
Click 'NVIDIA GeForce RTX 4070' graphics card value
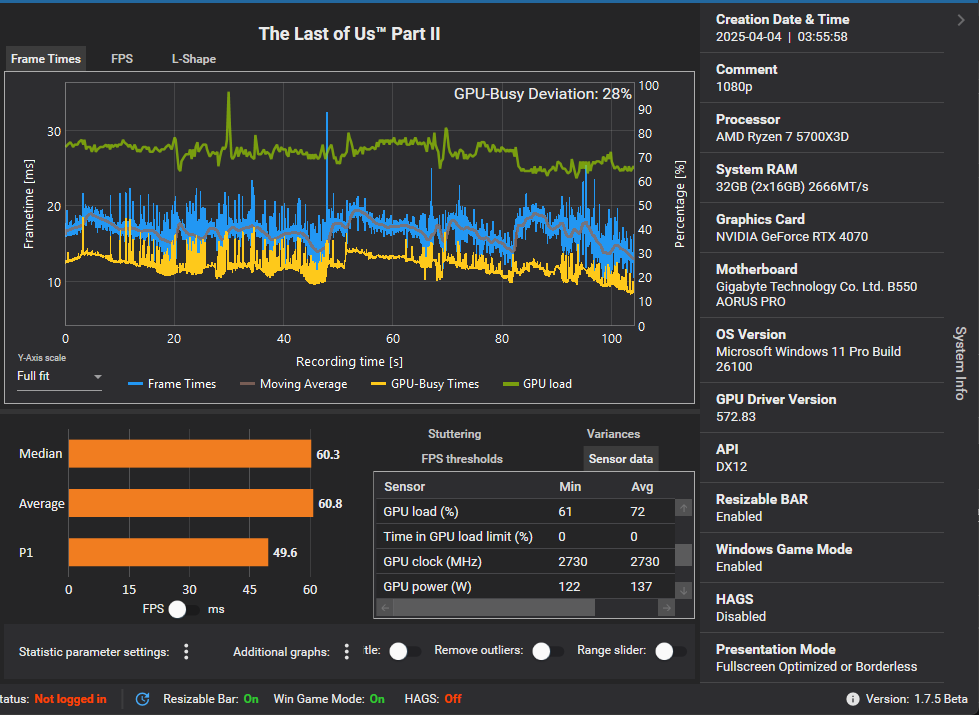pos(792,237)
